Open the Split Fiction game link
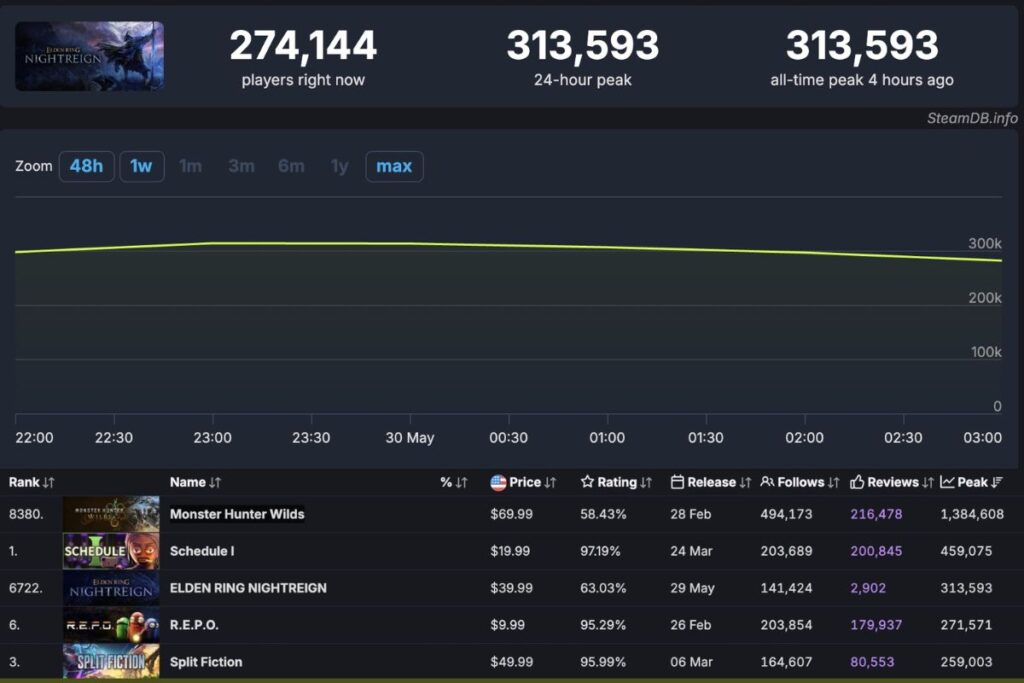 pos(206,661)
